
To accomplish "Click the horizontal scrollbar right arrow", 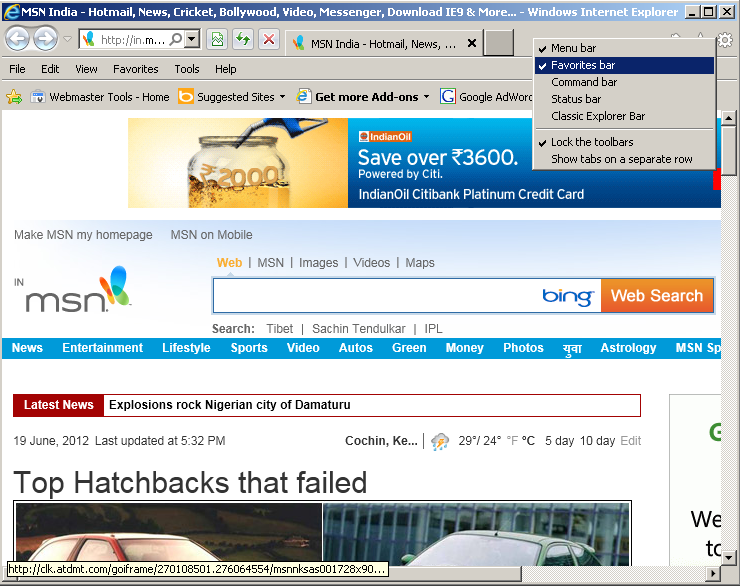I will (713, 574).
